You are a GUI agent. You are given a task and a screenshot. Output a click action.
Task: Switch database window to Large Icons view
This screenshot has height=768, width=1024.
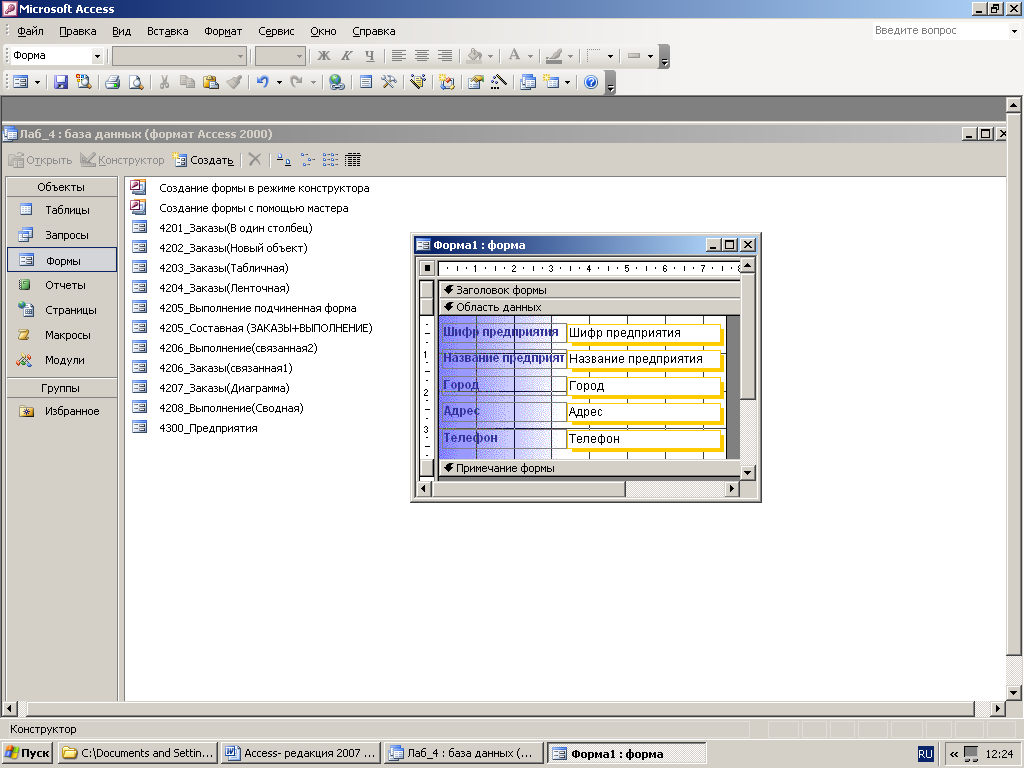(x=283, y=159)
